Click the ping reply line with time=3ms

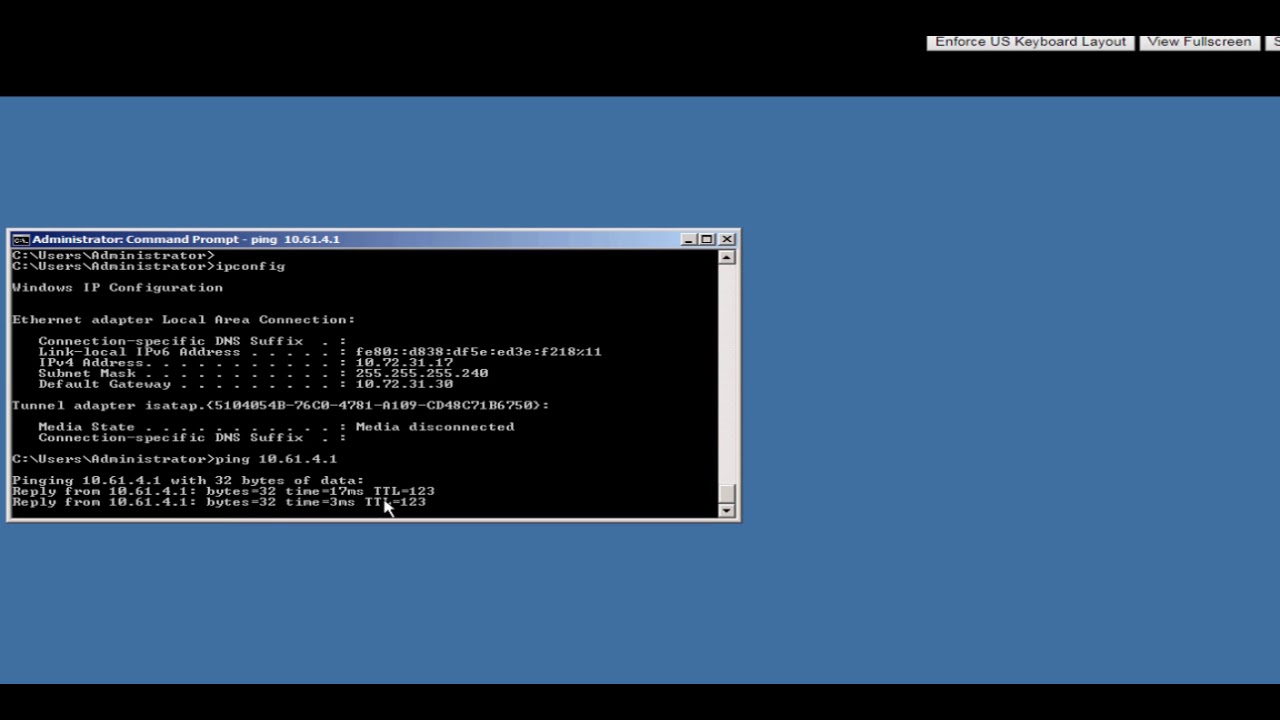219,502
